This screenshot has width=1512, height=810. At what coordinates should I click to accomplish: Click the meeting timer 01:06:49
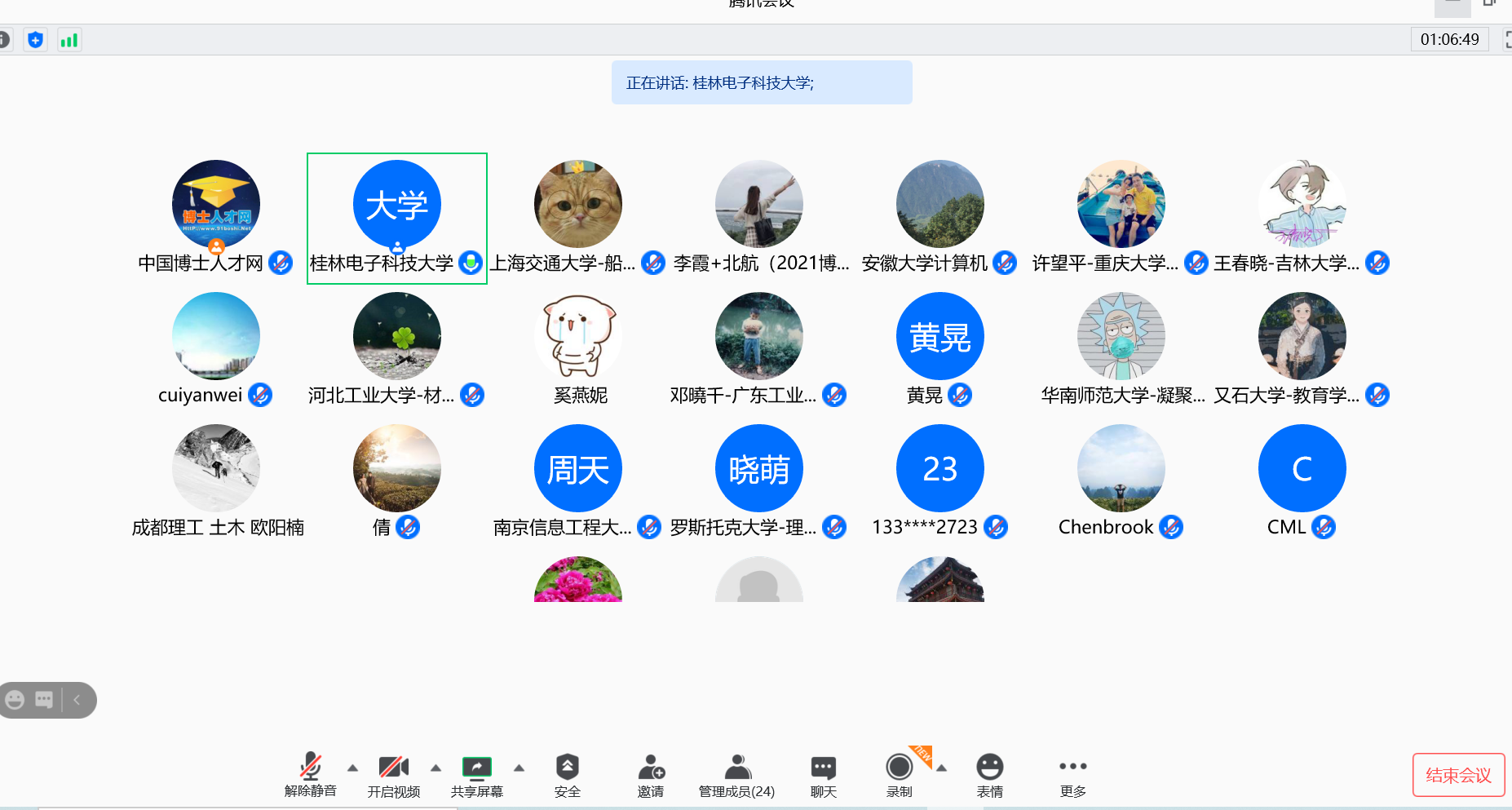coord(1450,39)
